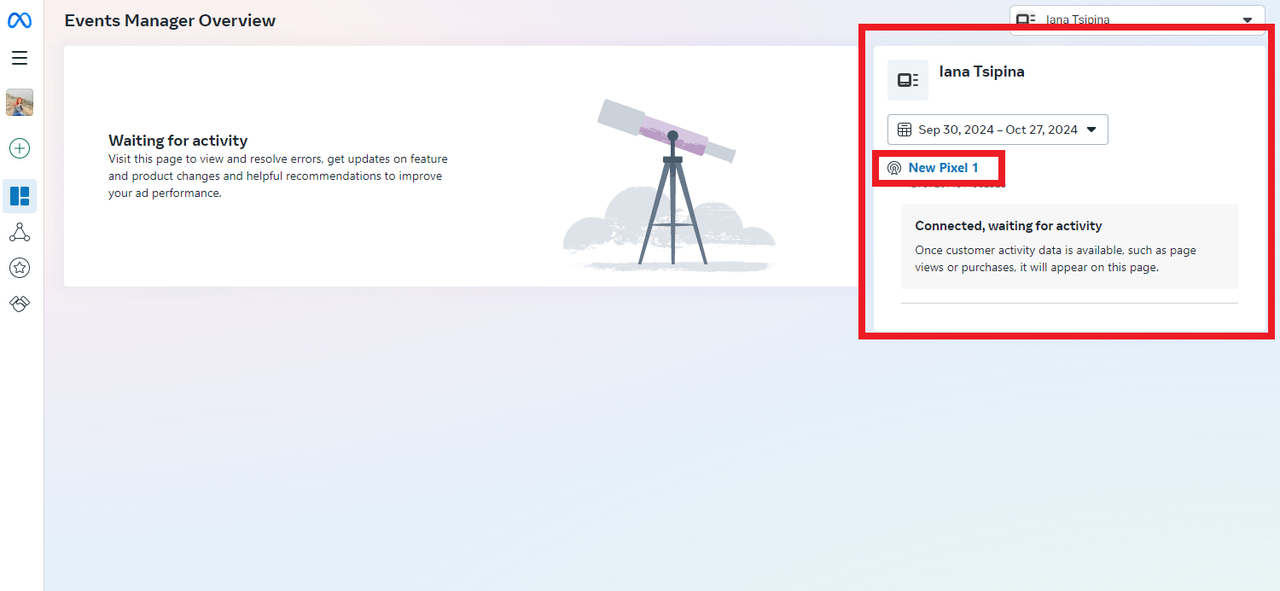Open the Iana Tsipina account dropdown at the top

tap(1137, 19)
